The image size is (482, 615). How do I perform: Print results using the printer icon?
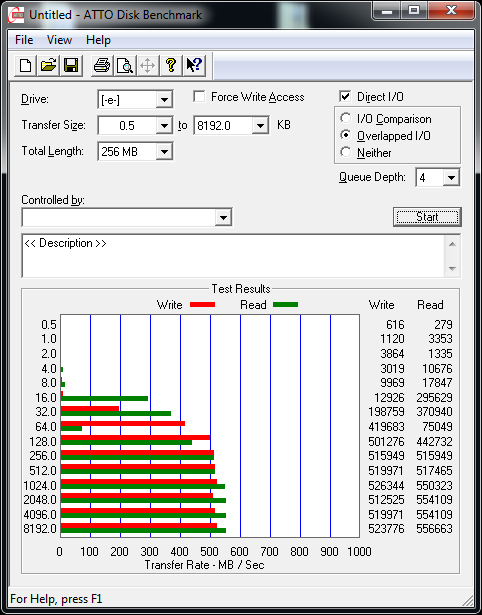102,65
